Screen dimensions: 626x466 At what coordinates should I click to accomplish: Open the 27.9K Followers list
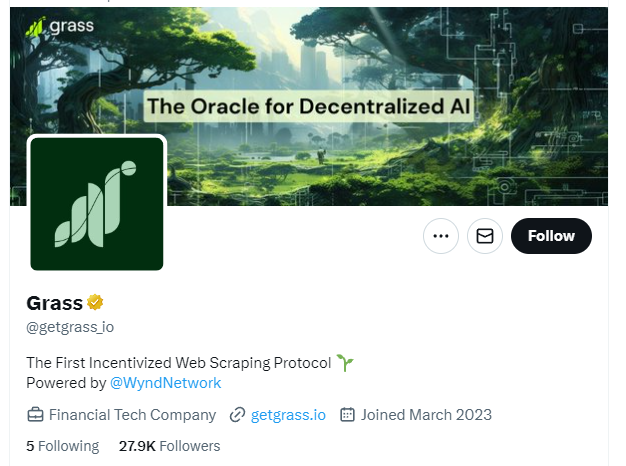pyautogui.click(x=169, y=446)
